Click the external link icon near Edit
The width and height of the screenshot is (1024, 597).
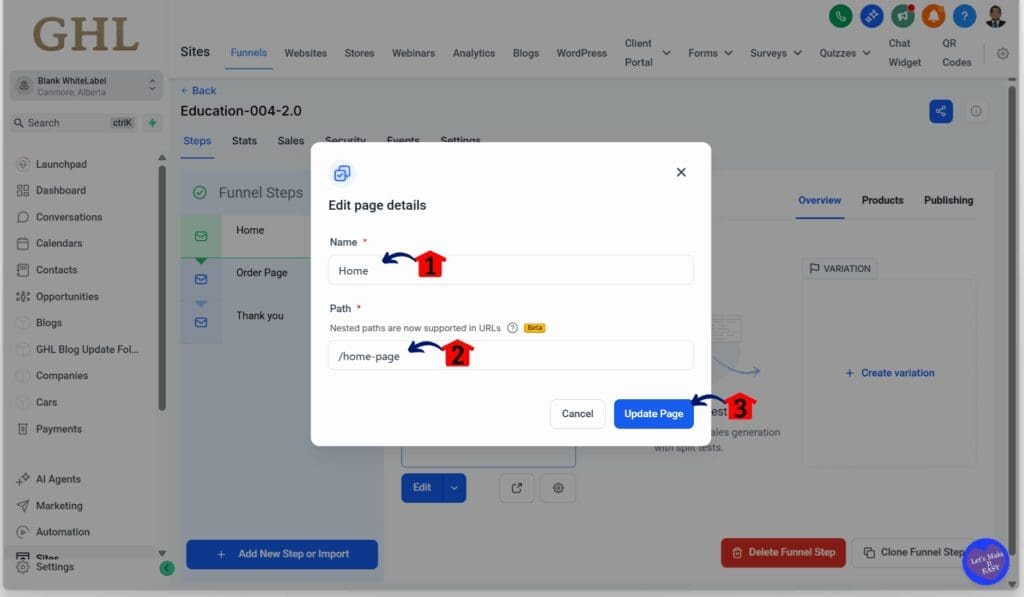[516, 488]
